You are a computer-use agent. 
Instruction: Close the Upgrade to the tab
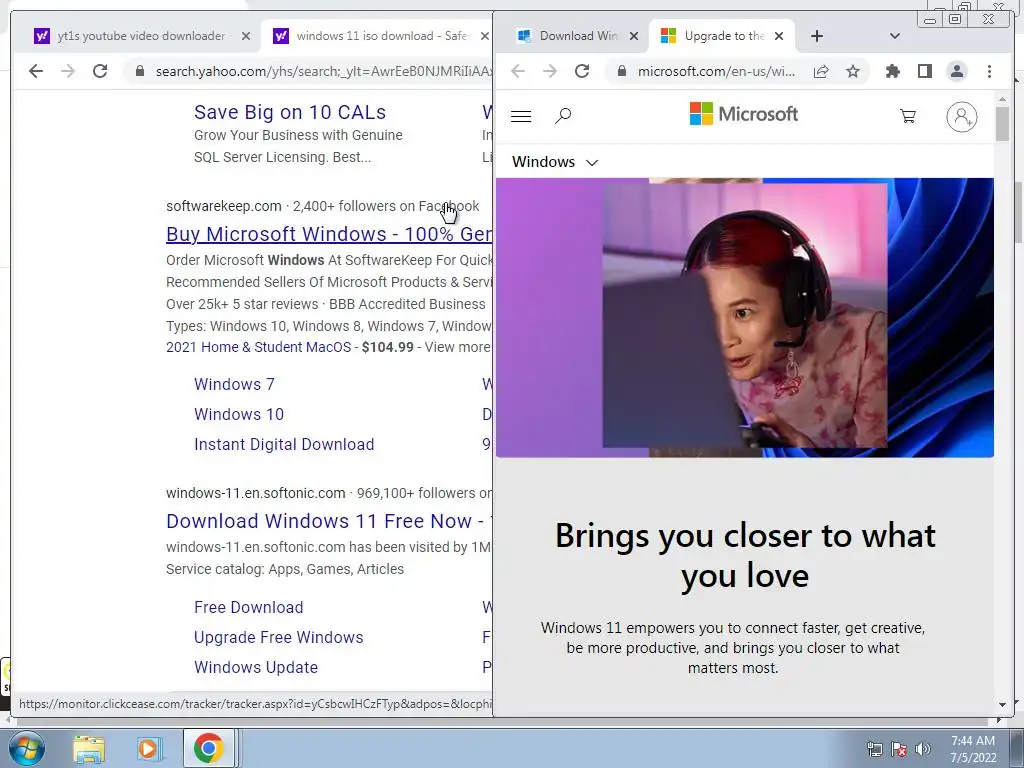point(778,36)
